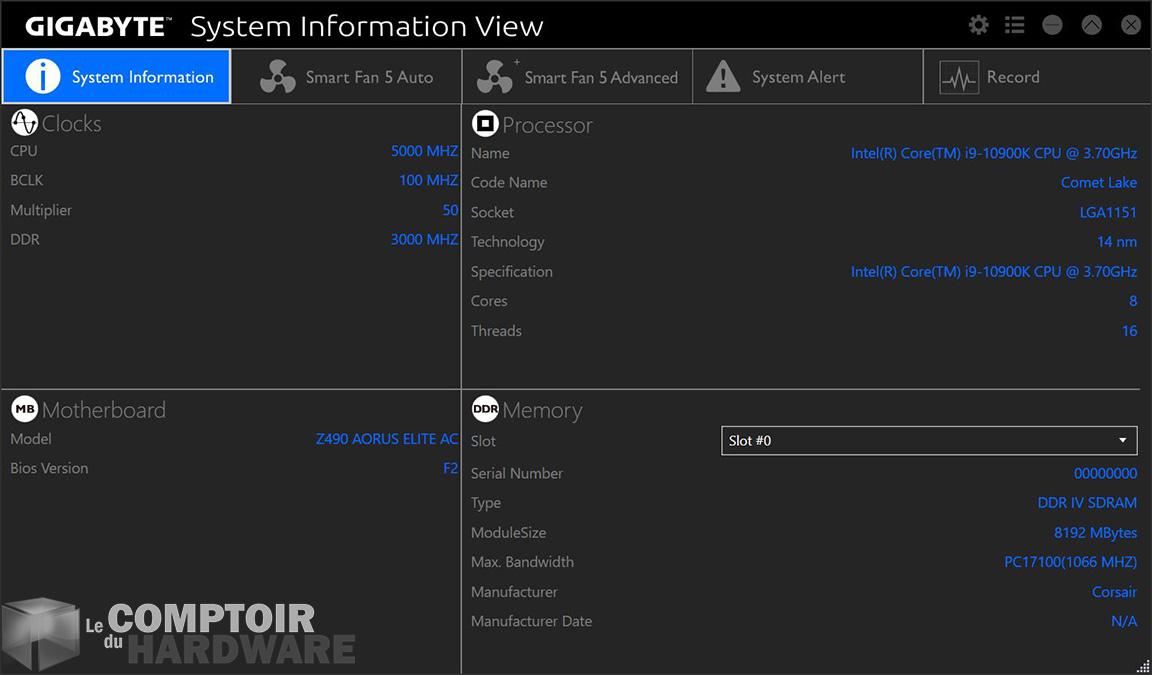Viewport: 1152px width, 675px height.
Task: Click the Slot dropdown arrow
Action: tap(1123, 441)
